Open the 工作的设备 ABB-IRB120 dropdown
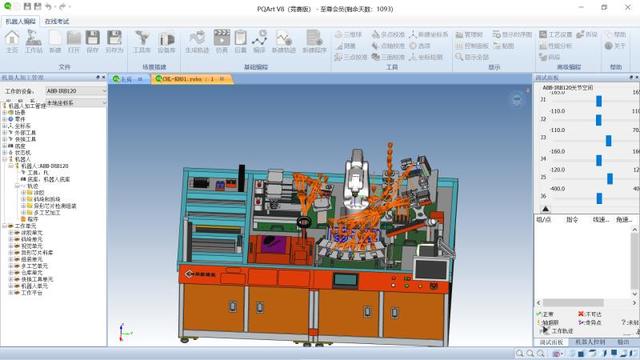This screenshot has width=640, height=360. (76, 91)
